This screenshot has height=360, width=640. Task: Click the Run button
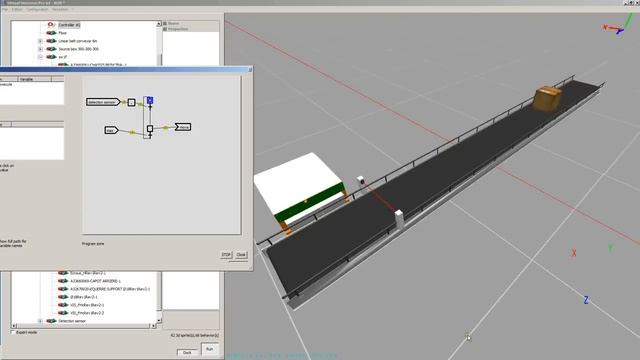click(209, 349)
